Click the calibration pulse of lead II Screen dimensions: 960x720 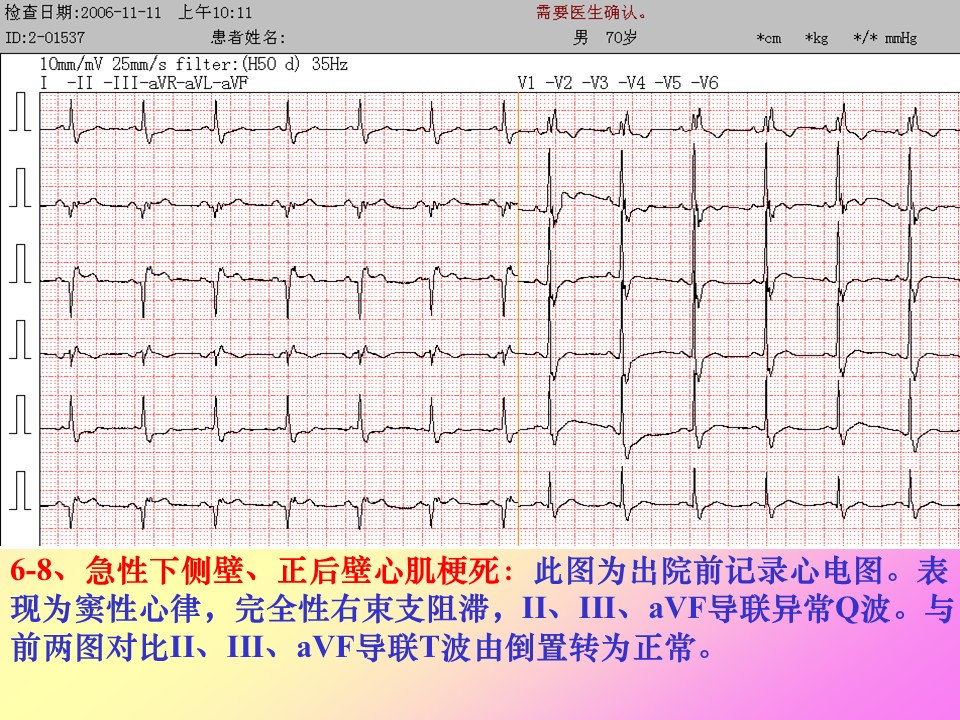click(x=20, y=187)
